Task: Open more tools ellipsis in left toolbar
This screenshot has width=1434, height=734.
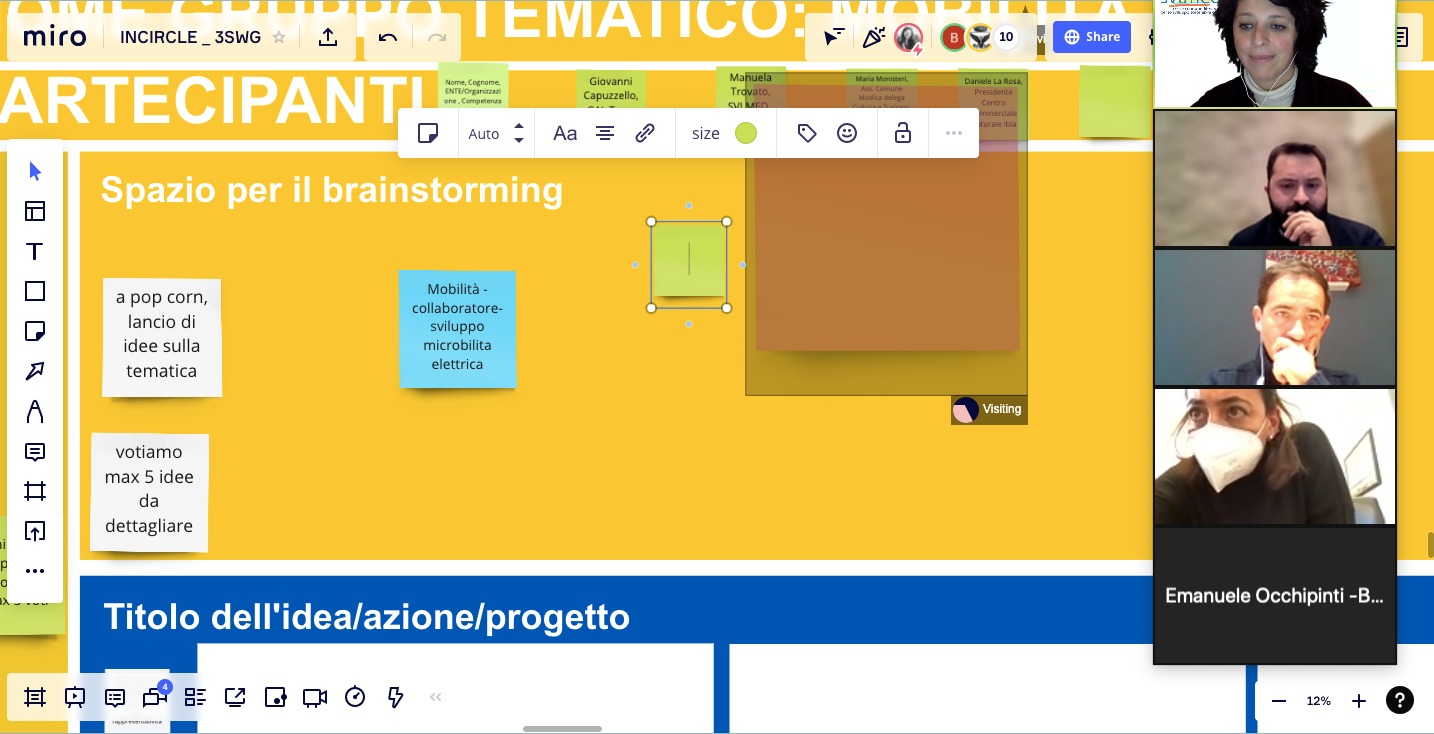Action: point(35,571)
